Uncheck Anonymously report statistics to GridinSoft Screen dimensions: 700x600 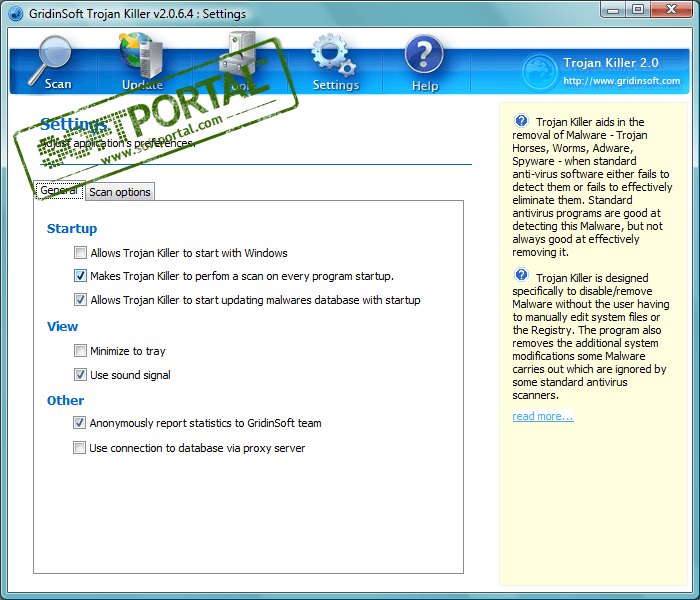click(79, 422)
